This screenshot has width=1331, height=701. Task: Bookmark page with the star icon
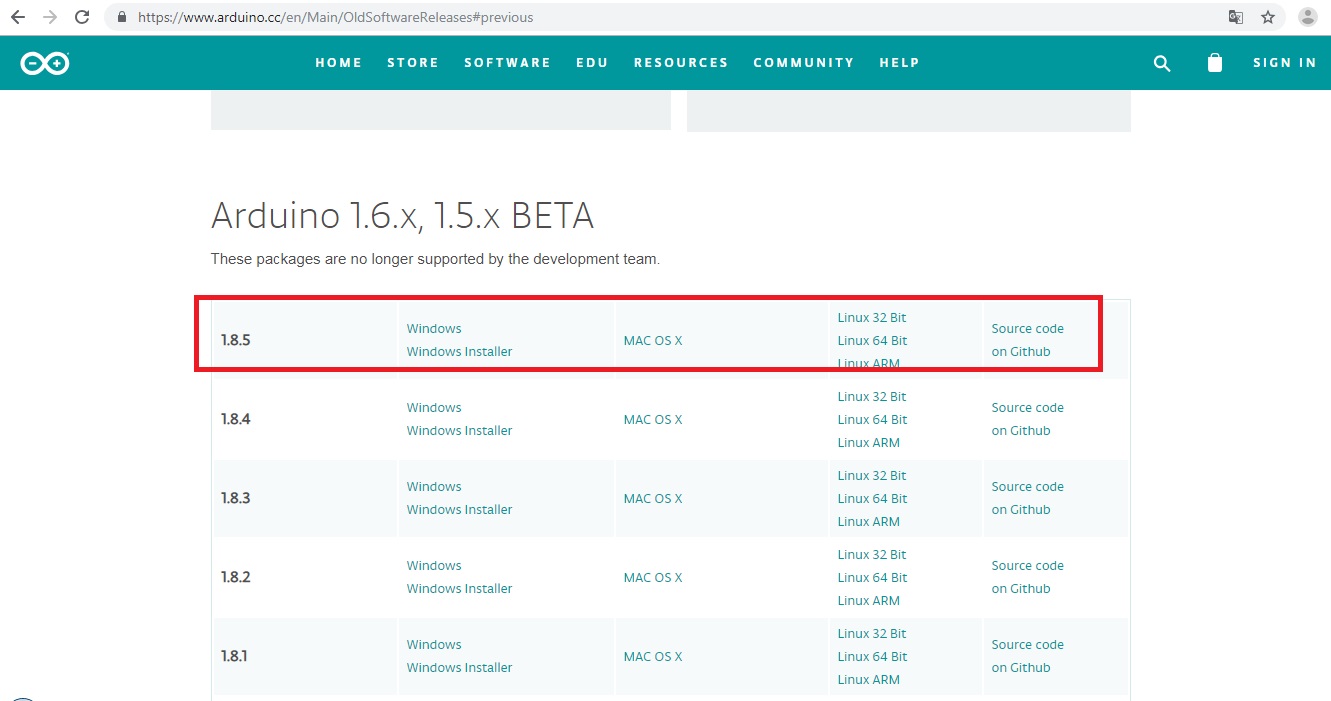(x=1268, y=17)
